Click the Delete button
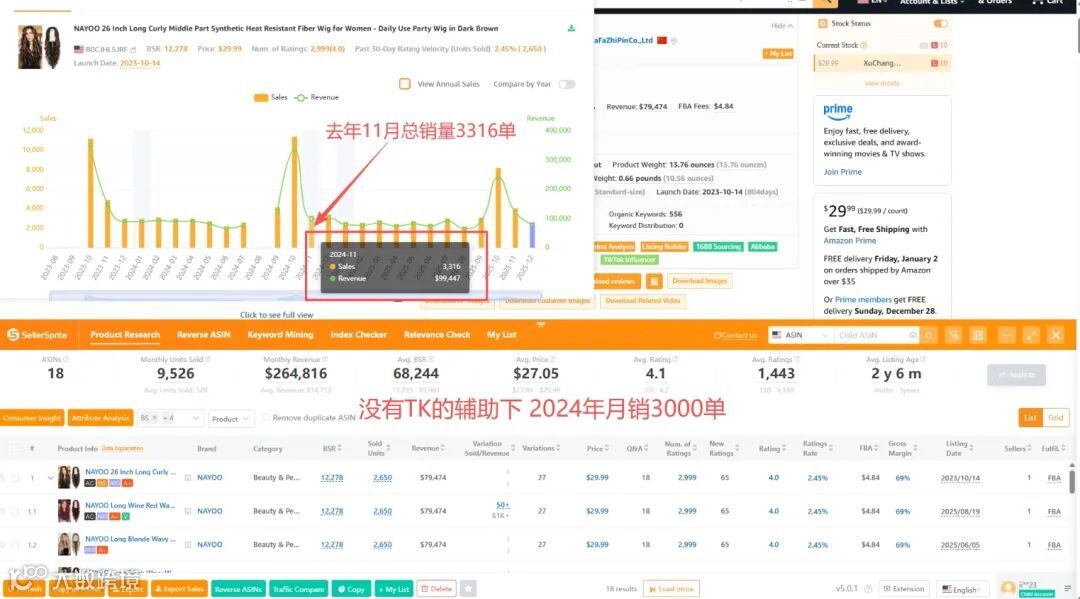Screen dimensions: 1080x599 437,589
